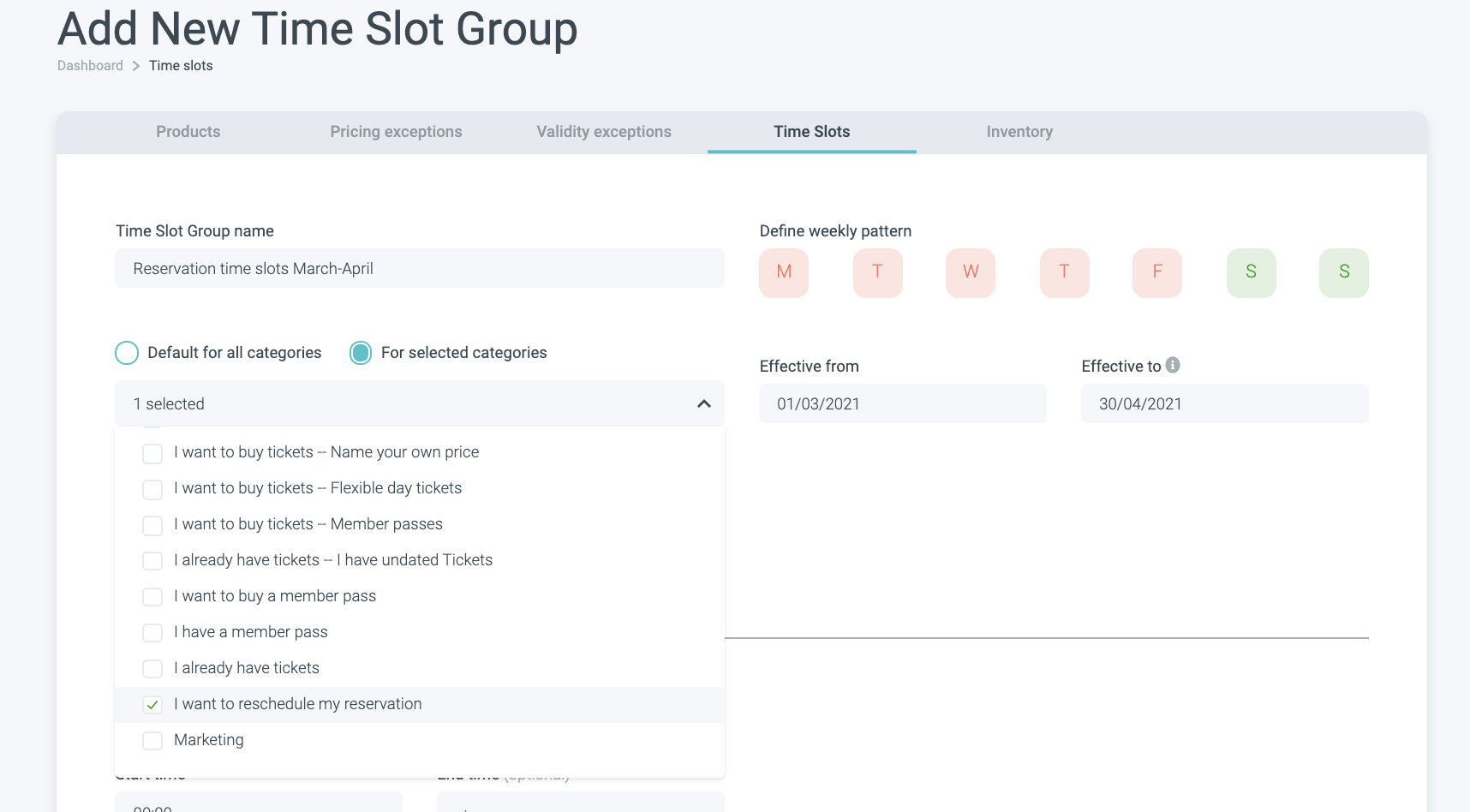
Task: Toggle Friday in the weekly pattern
Action: click(1157, 272)
